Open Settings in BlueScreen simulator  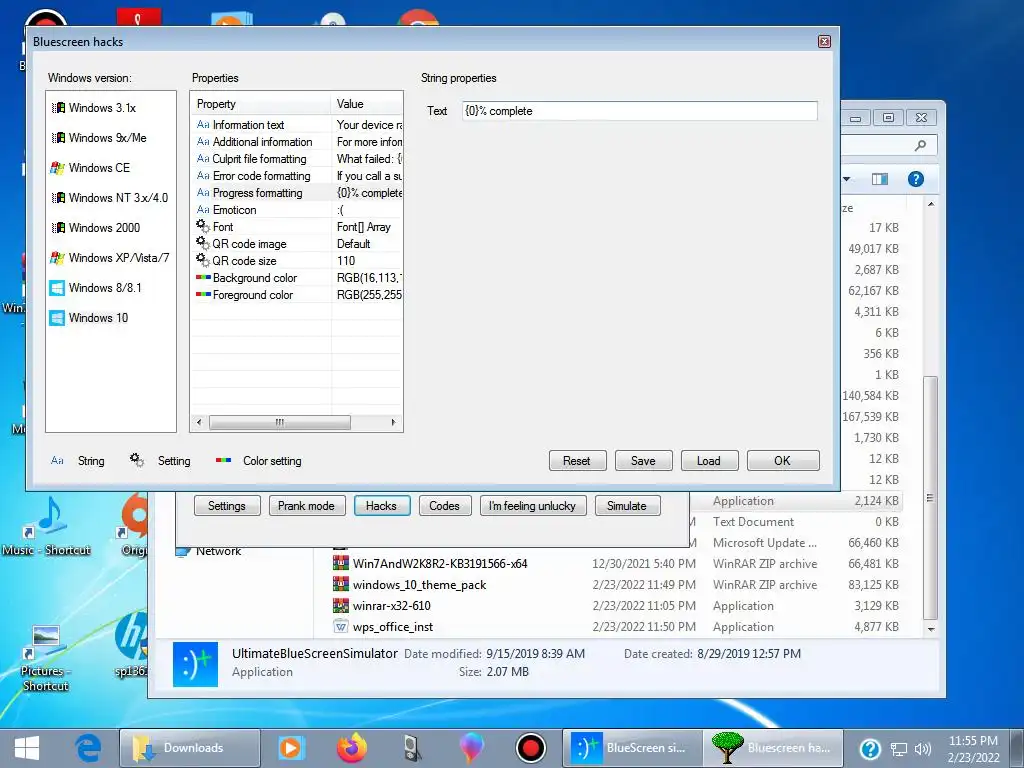click(227, 505)
